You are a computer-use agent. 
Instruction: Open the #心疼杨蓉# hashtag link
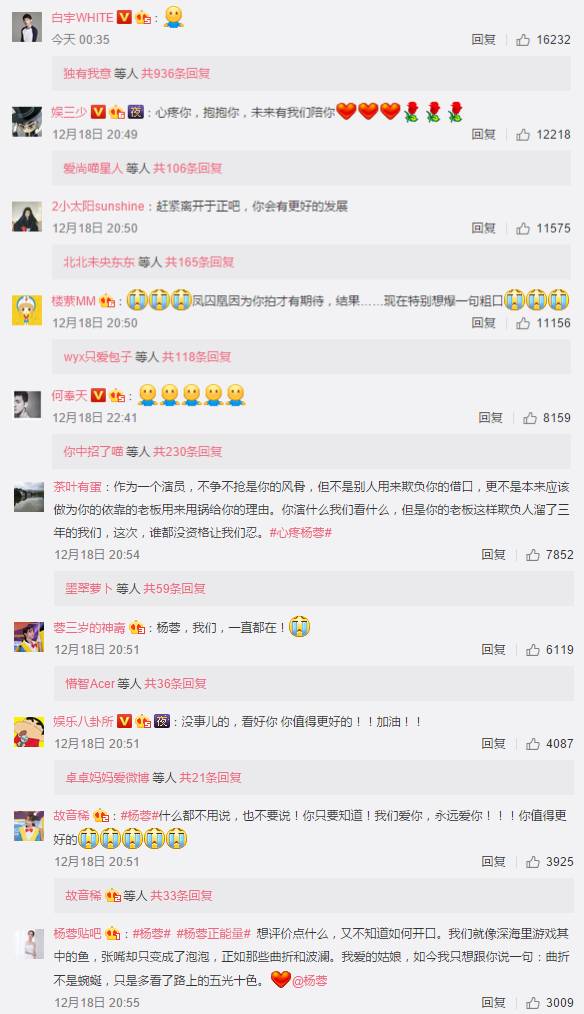[301, 533]
